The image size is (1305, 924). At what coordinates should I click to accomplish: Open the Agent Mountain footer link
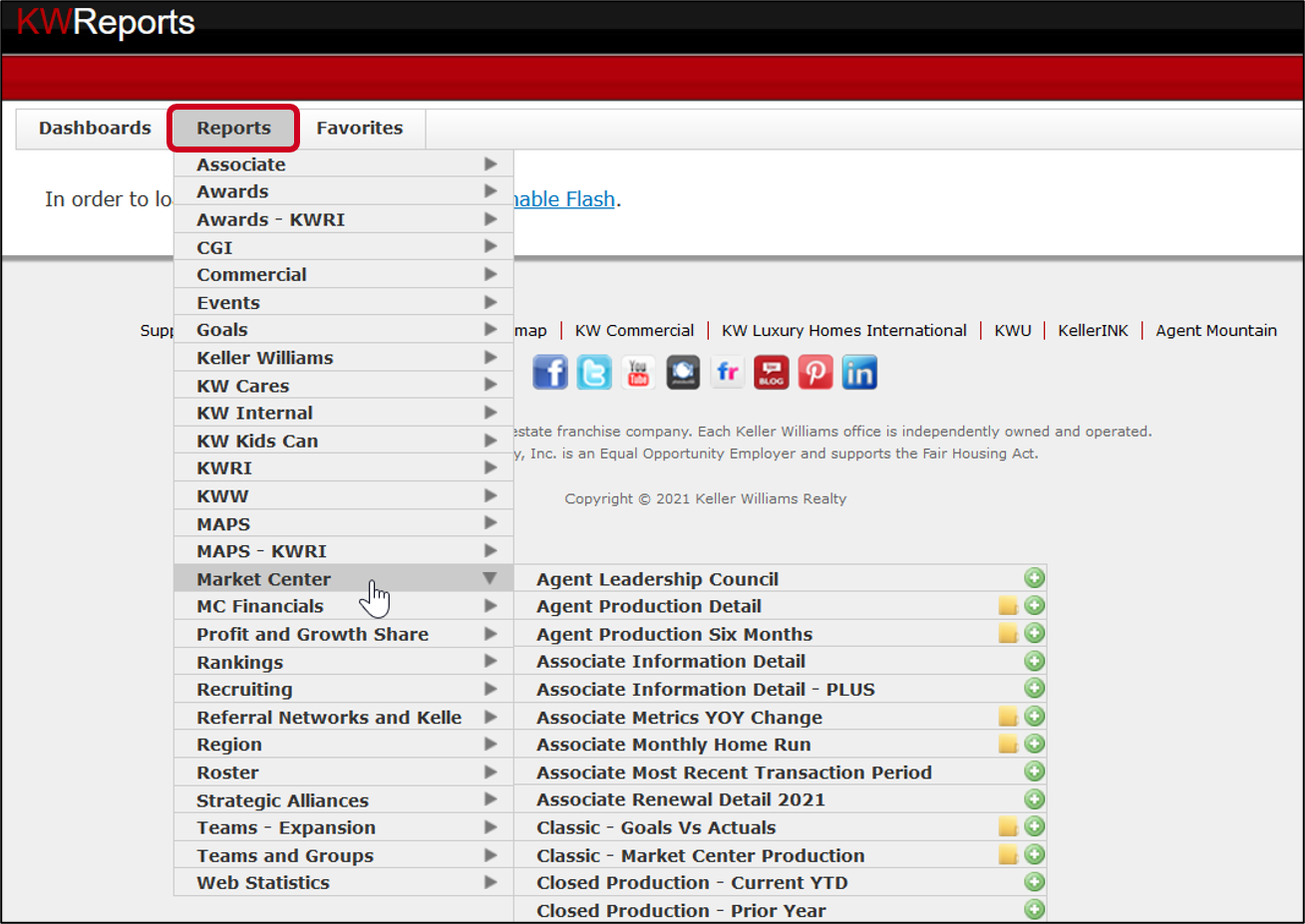click(x=1216, y=330)
